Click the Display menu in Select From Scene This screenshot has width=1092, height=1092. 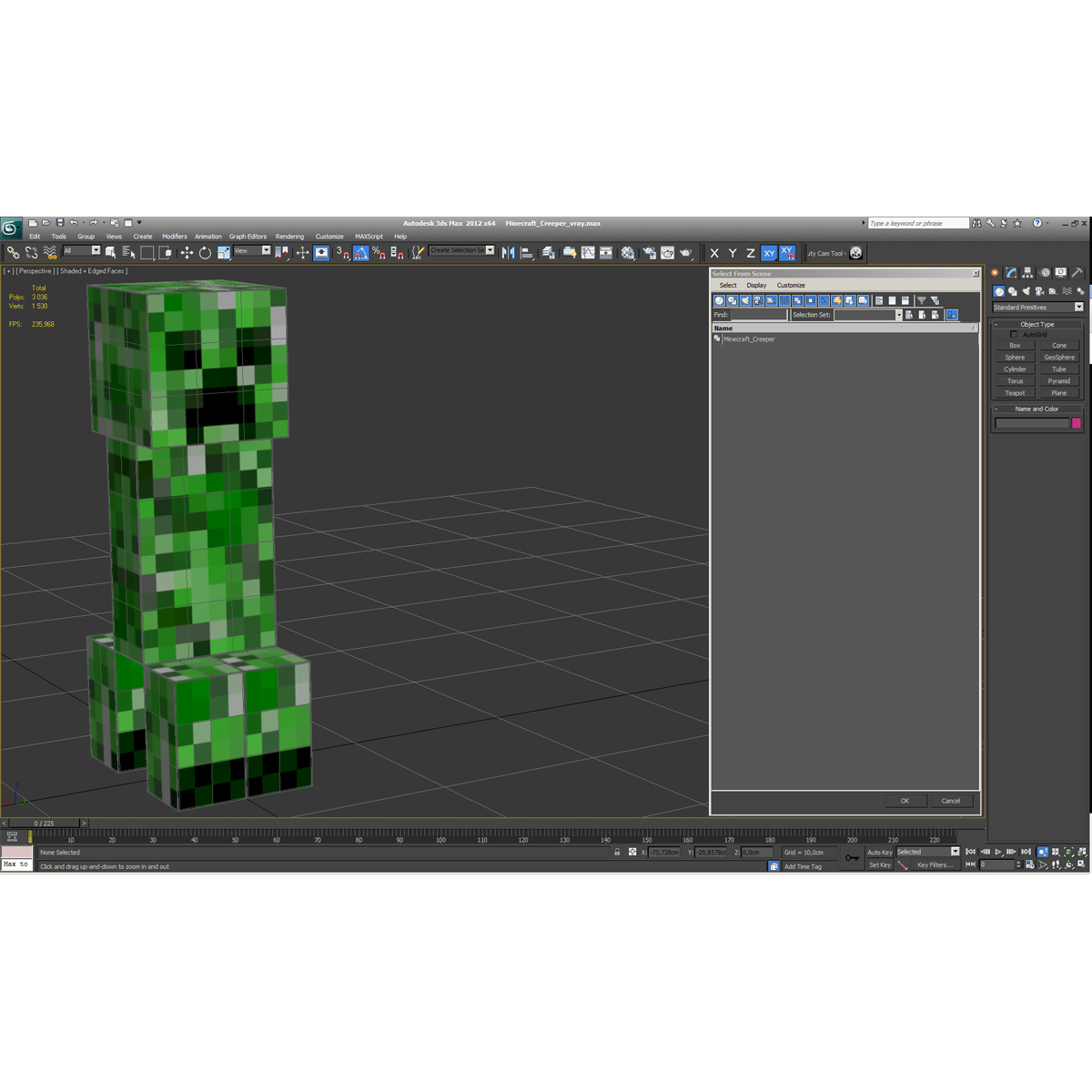[756, 285]
